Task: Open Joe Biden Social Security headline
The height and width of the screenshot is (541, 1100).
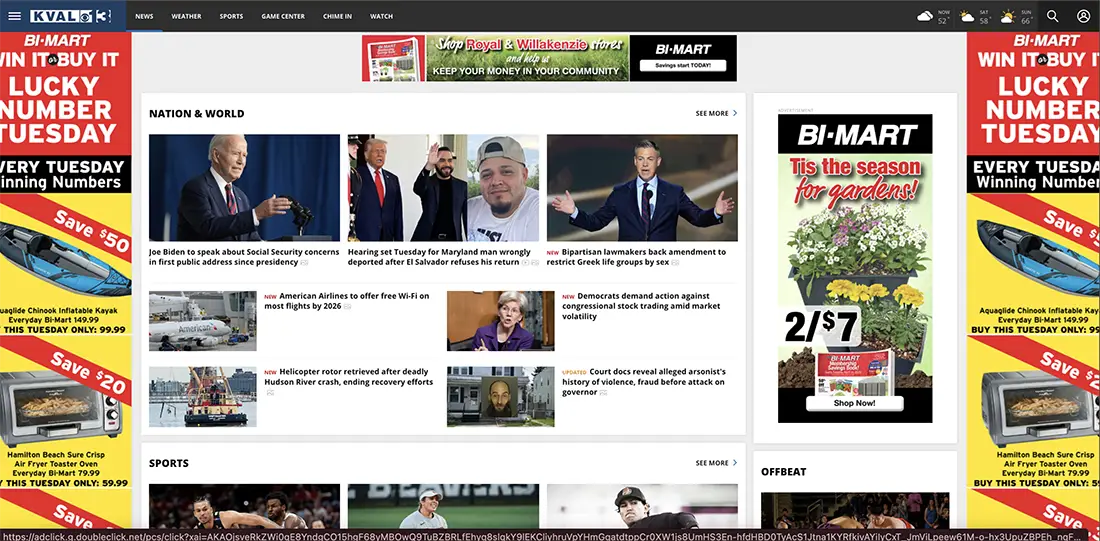Action: 244,257
